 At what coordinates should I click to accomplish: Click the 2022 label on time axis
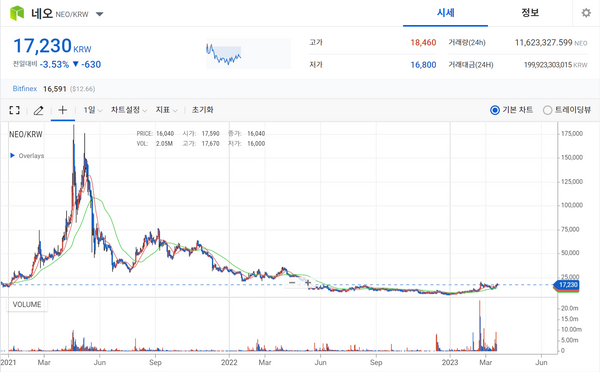click(229, 362)
